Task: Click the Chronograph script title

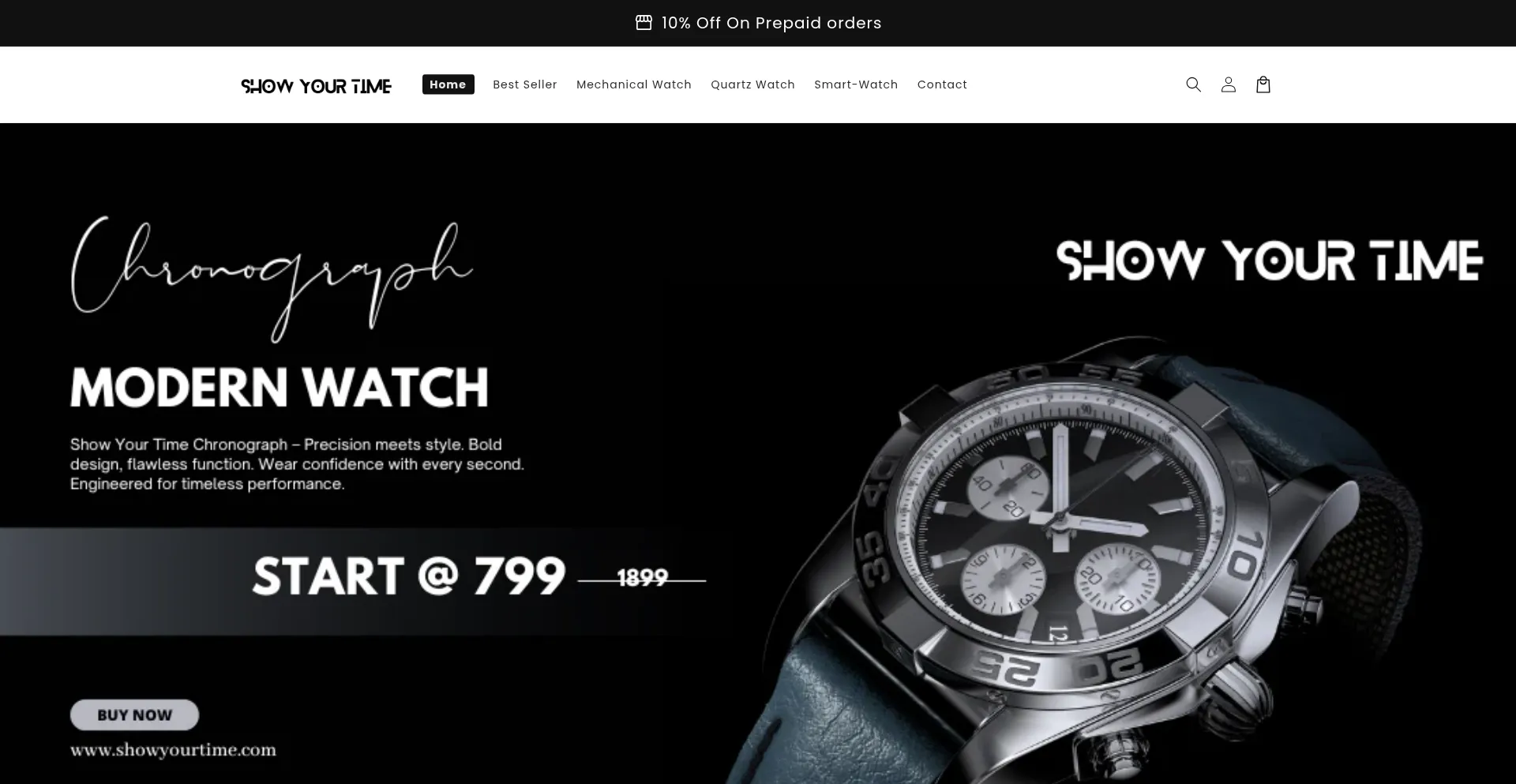Action: (x=272, y=278)
